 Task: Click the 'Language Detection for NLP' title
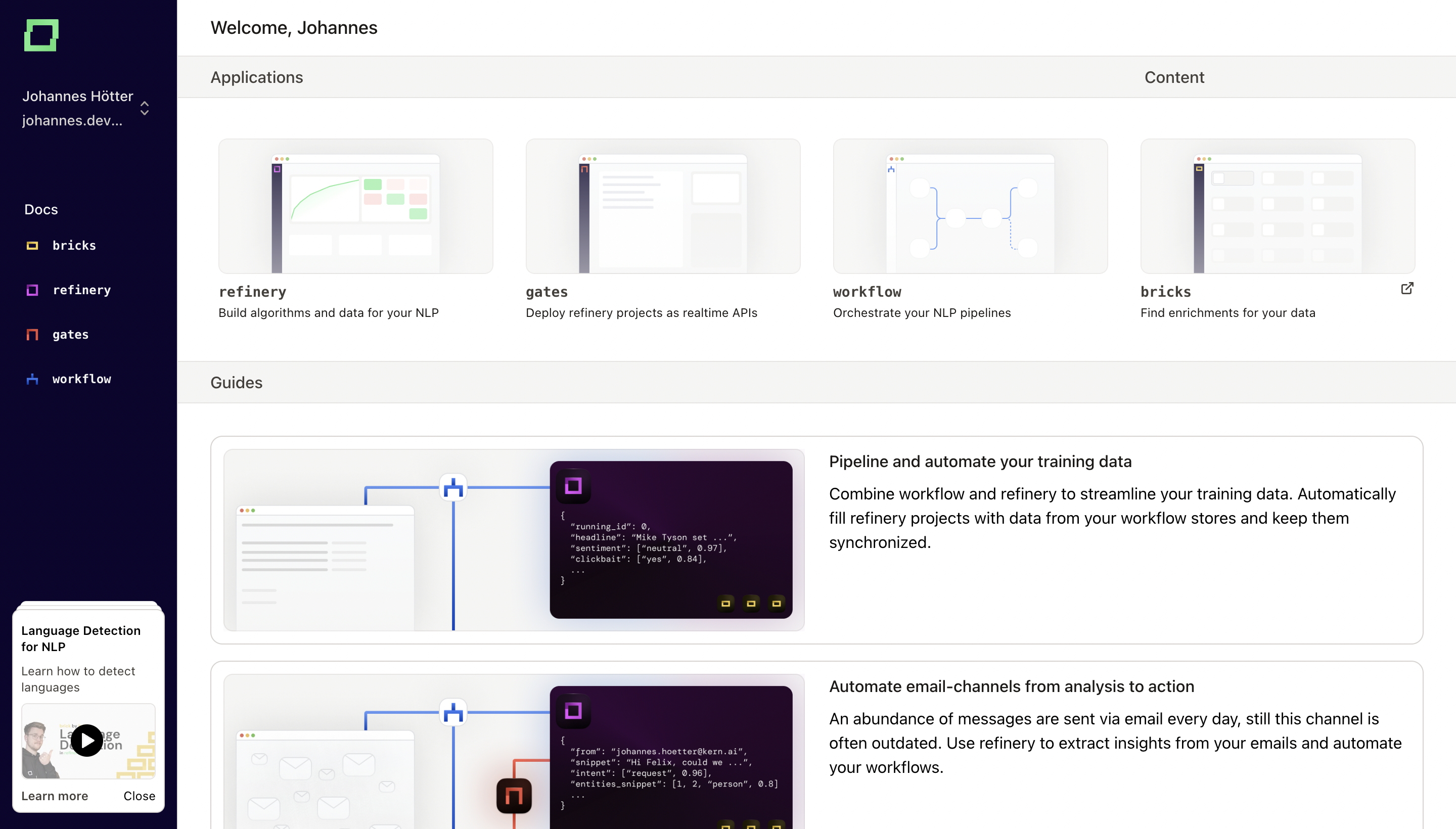tap(81, 638)
